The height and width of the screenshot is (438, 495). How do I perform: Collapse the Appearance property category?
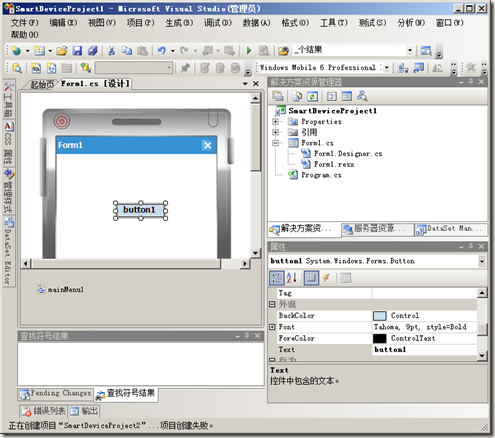pyautogui.click(x=272, y=304)
